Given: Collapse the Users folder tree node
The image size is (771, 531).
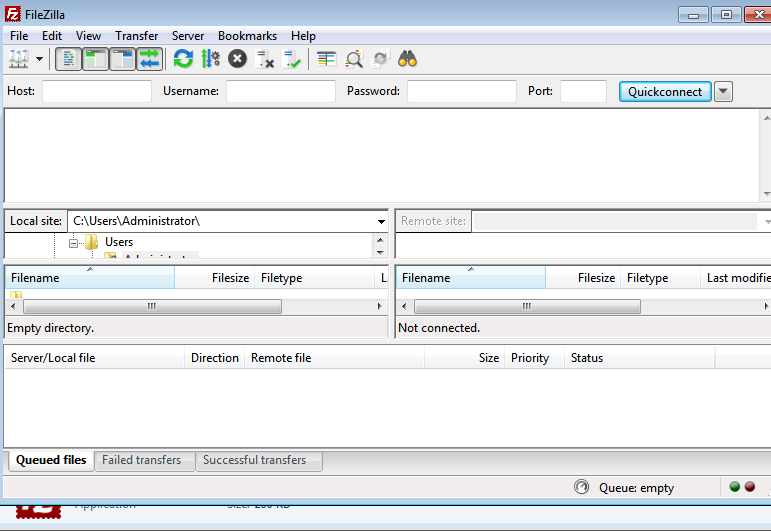Looking at the screenshot, I should coord(73,243).
